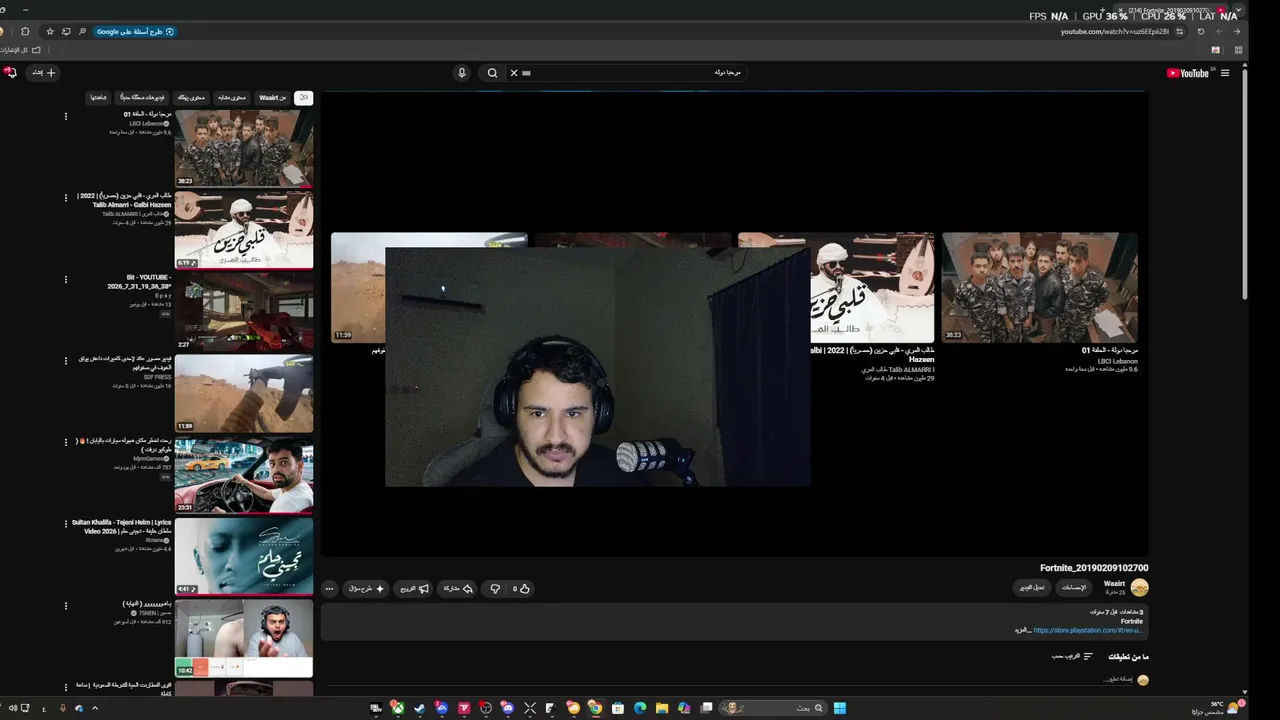Open the store.playstation.com description link
1280x720 pixels.
coord(1087,631)
